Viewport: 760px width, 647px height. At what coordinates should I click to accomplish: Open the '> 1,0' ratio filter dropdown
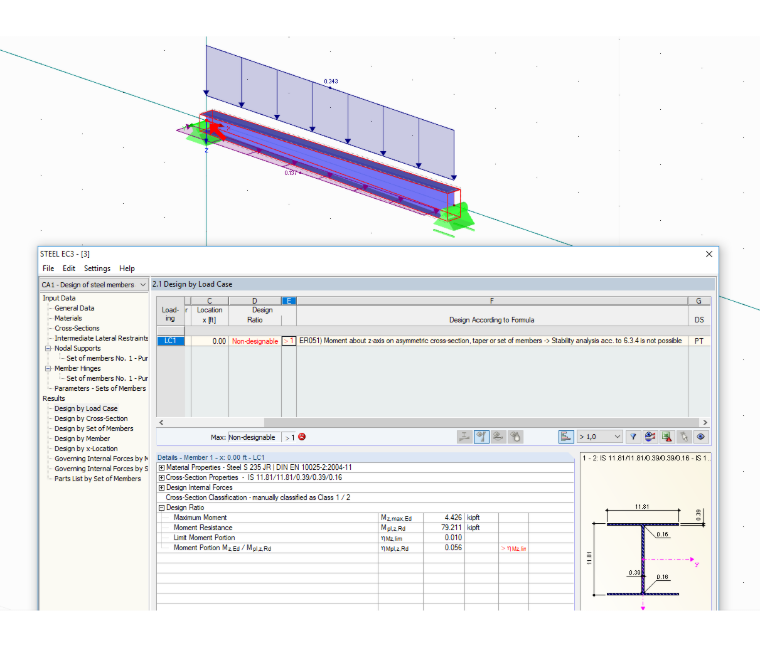599,437
